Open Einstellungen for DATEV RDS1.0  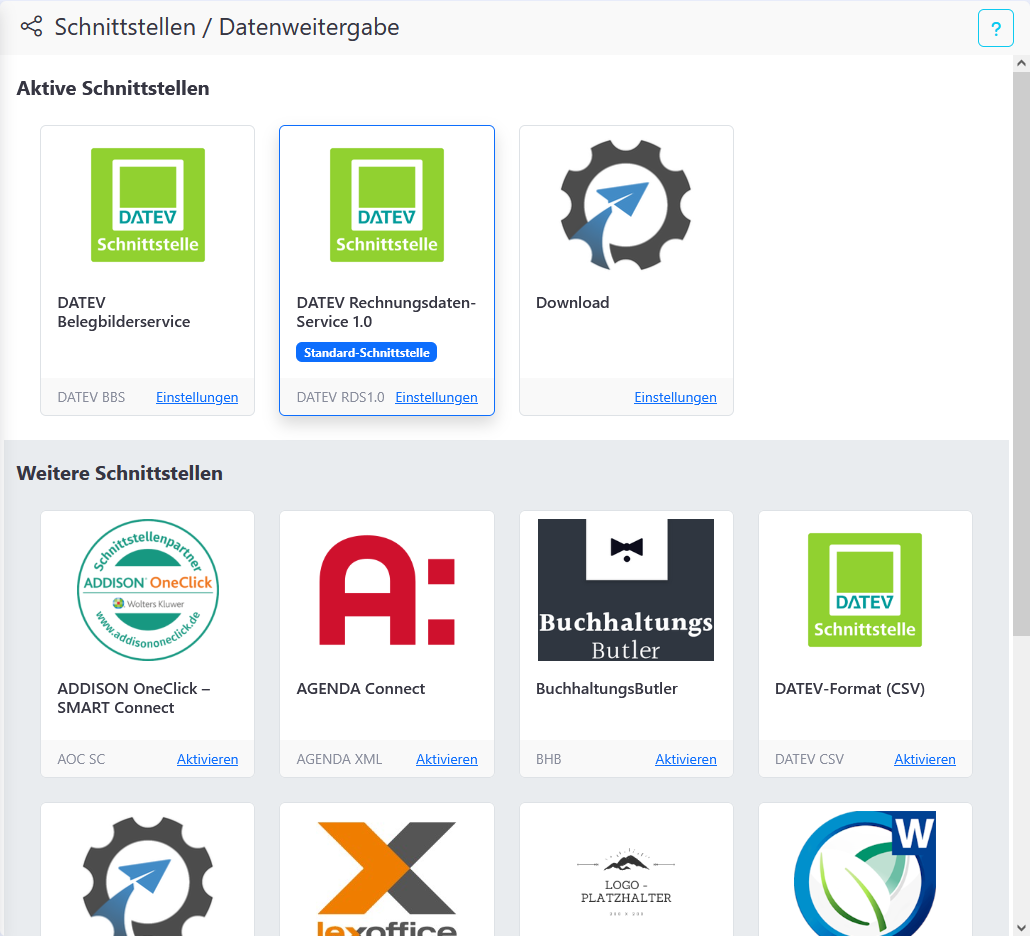436,397
